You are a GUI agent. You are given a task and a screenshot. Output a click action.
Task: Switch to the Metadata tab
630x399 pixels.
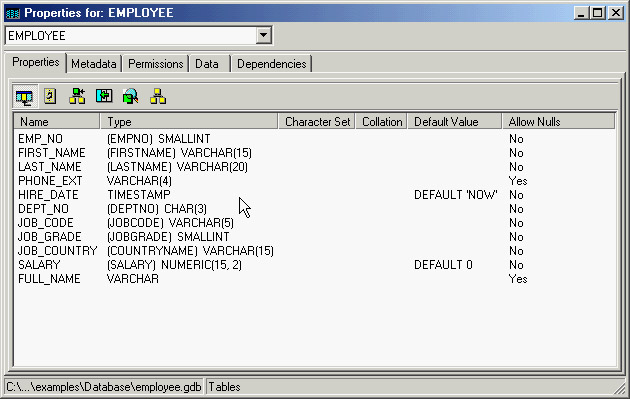(x=94, y=64)
